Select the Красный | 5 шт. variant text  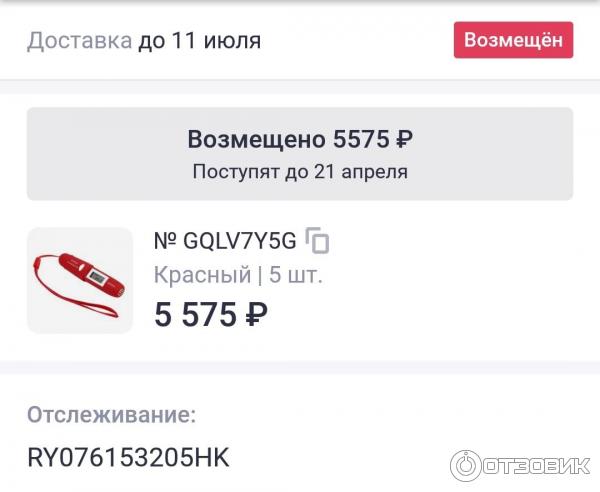tap(238, 275)
